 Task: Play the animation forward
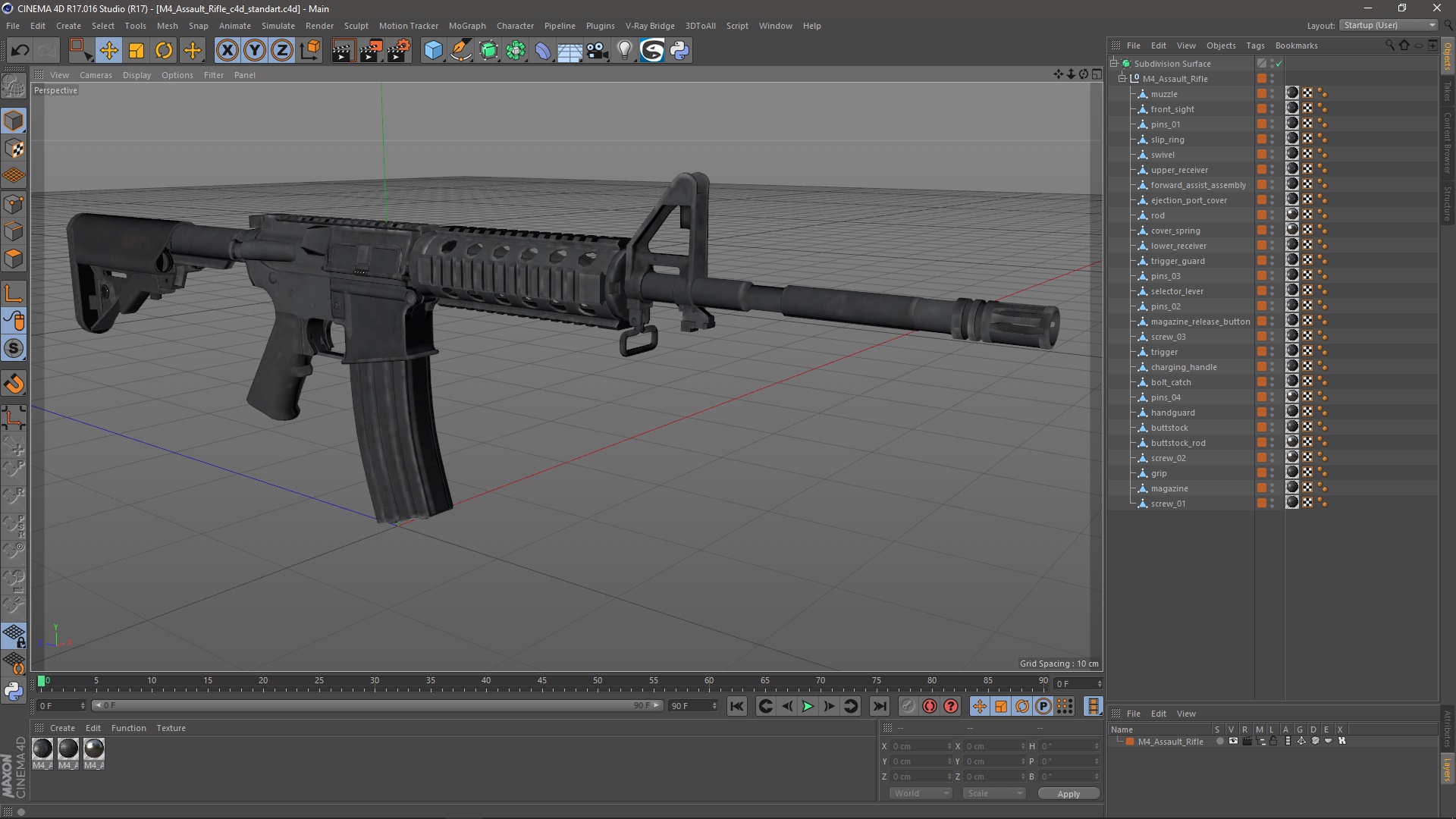(808, 706)
